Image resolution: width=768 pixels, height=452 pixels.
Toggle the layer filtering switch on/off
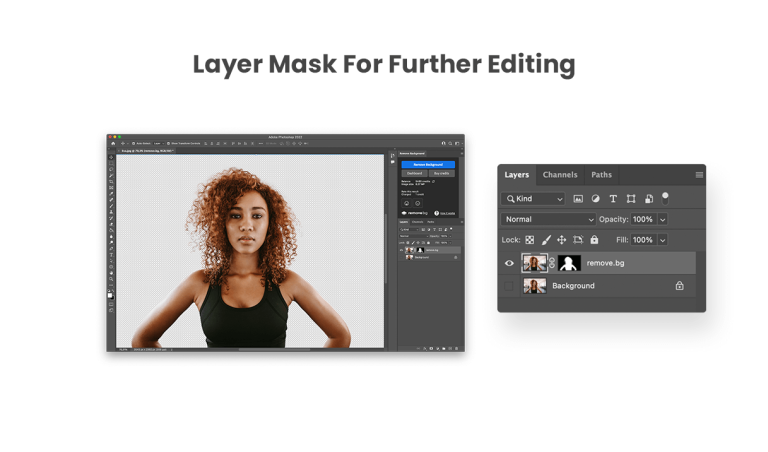[x=665, y=198]
